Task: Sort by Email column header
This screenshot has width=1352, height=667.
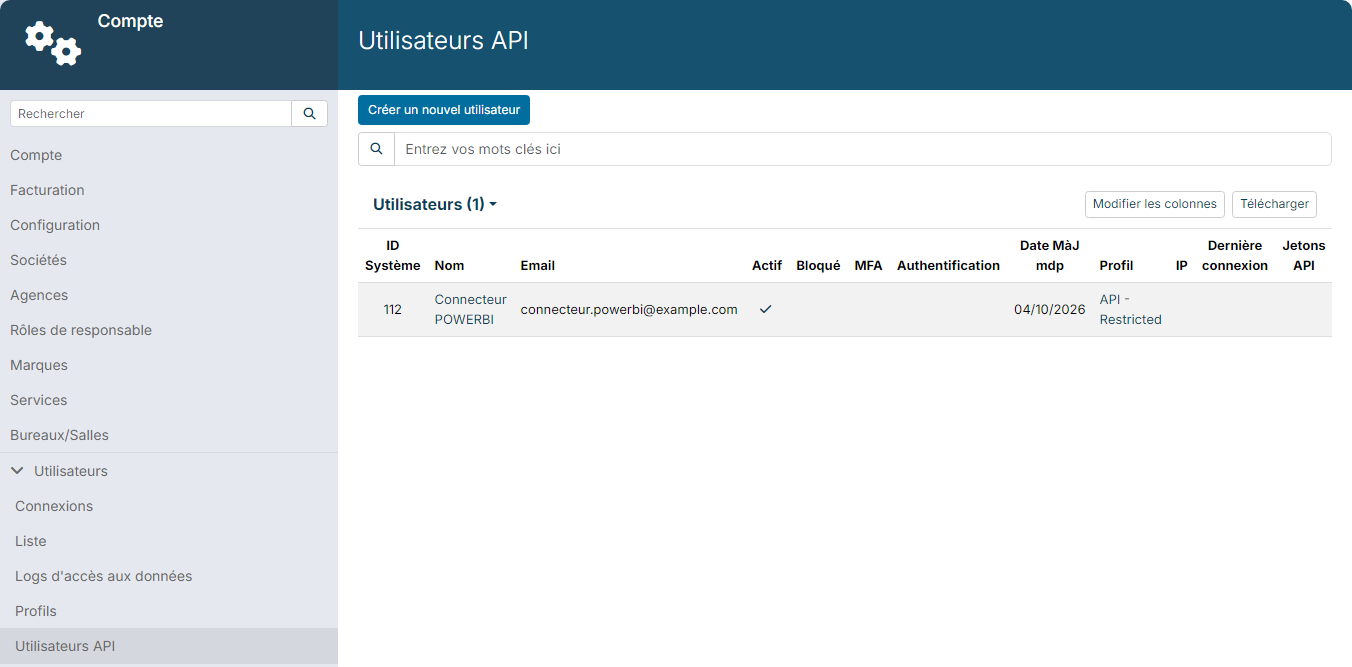Action: click(x=538, y=266)
